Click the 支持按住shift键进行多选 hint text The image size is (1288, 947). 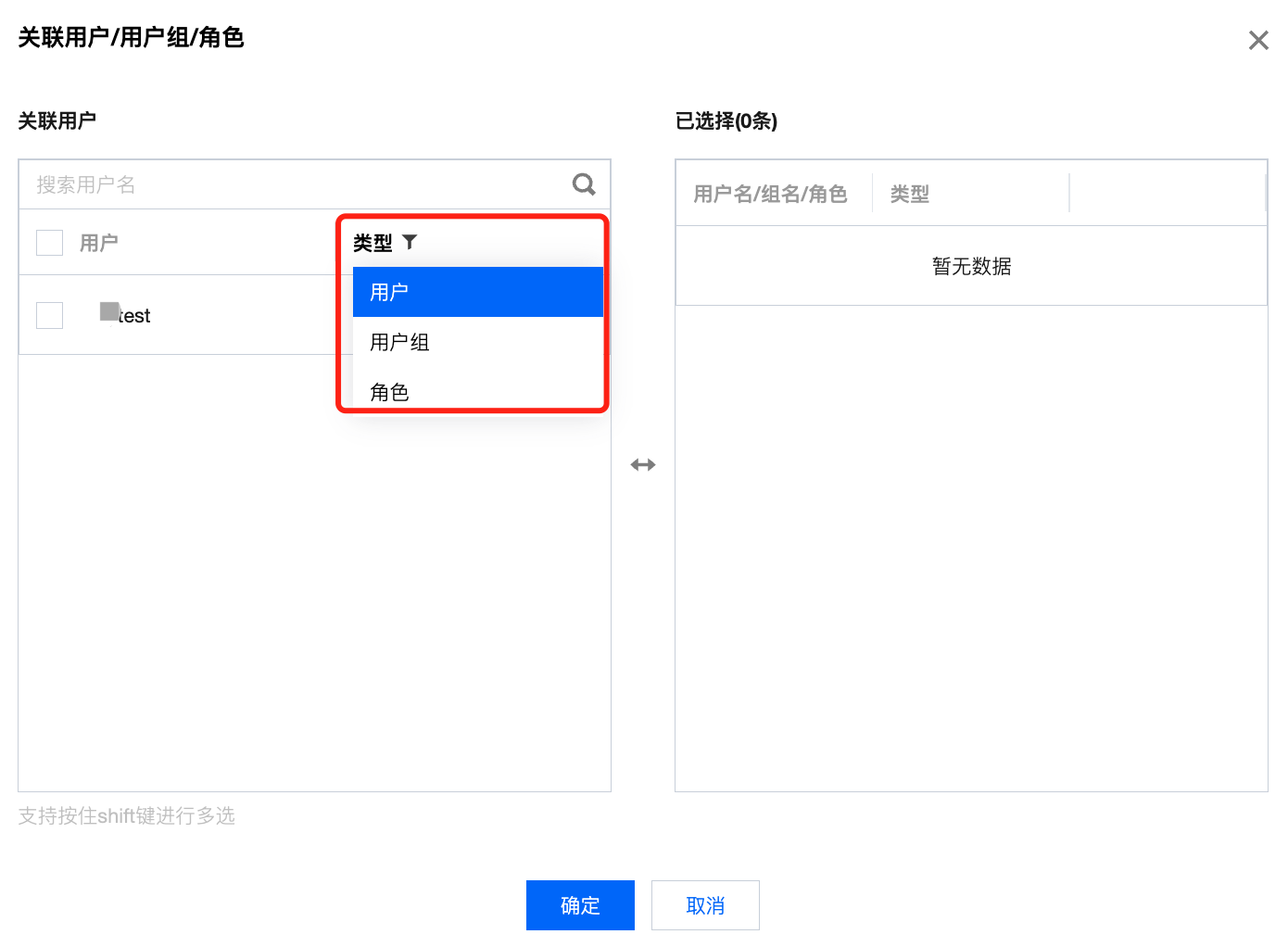click(x=127, y=815)
